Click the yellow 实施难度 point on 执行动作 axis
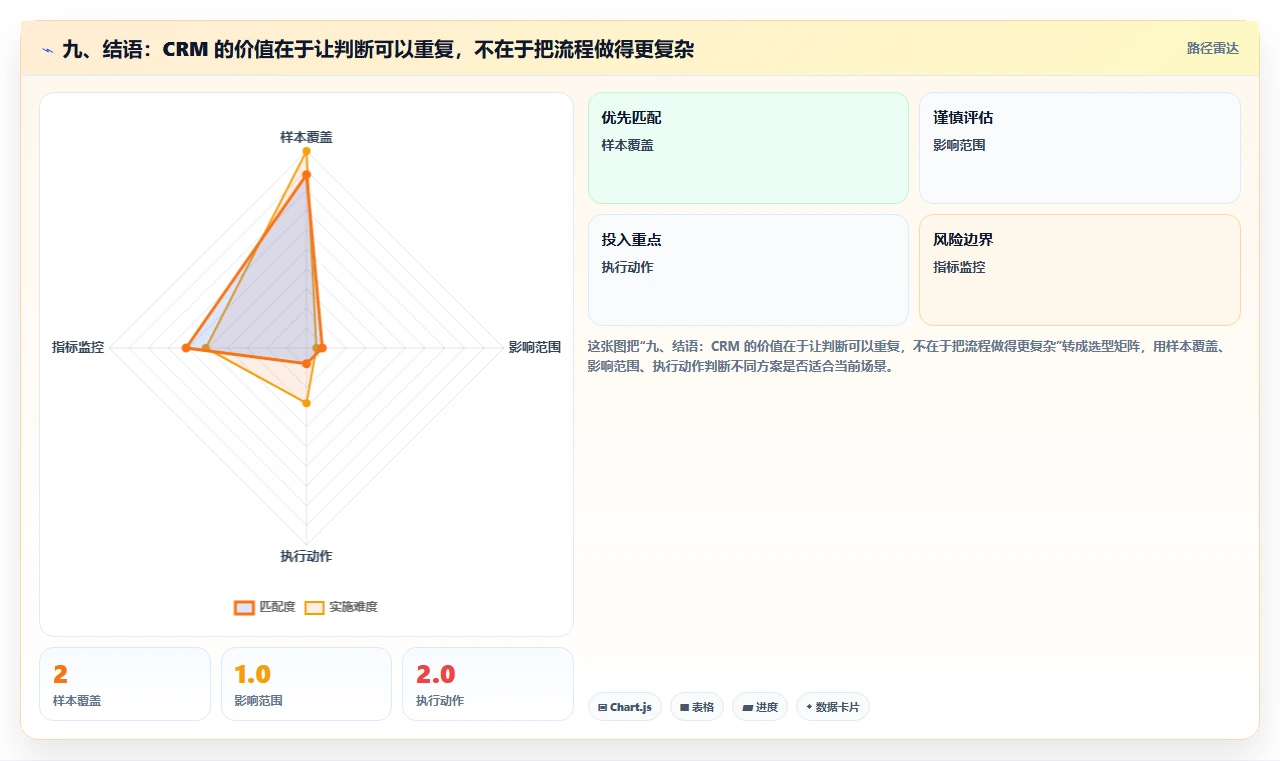 307,403
